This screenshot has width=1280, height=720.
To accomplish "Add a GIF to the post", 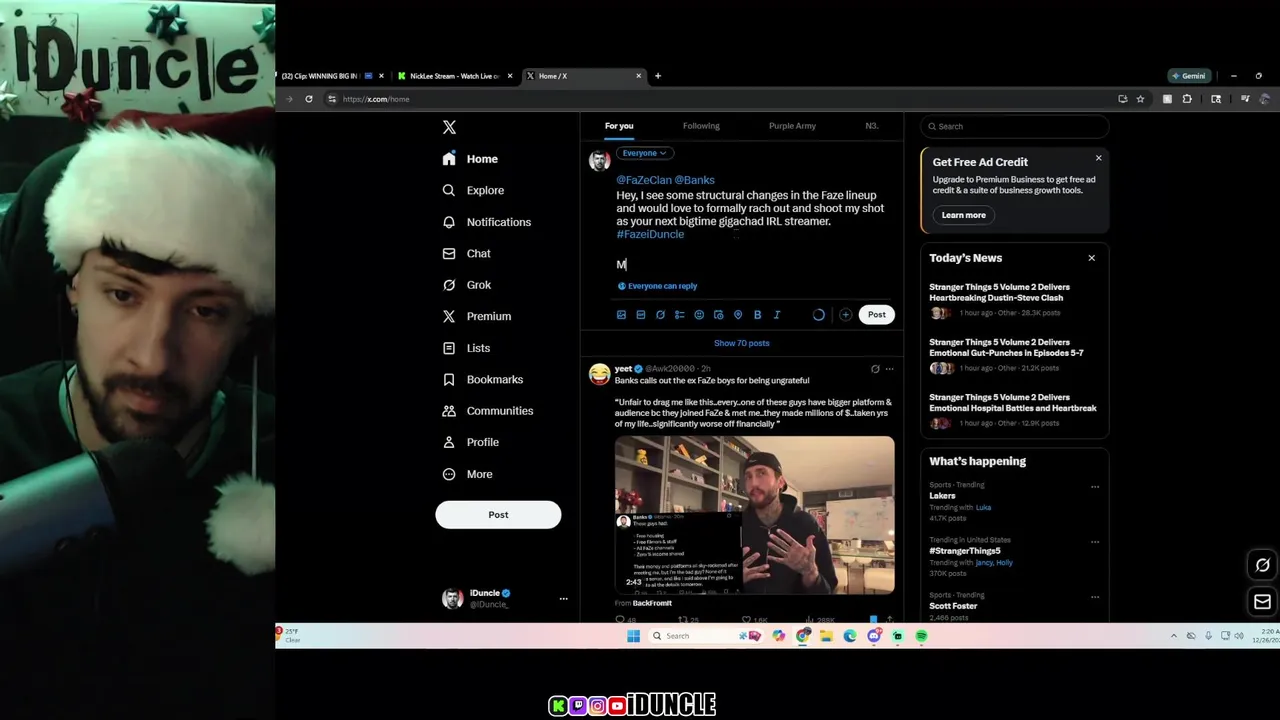I will click(x=641, y=315).
